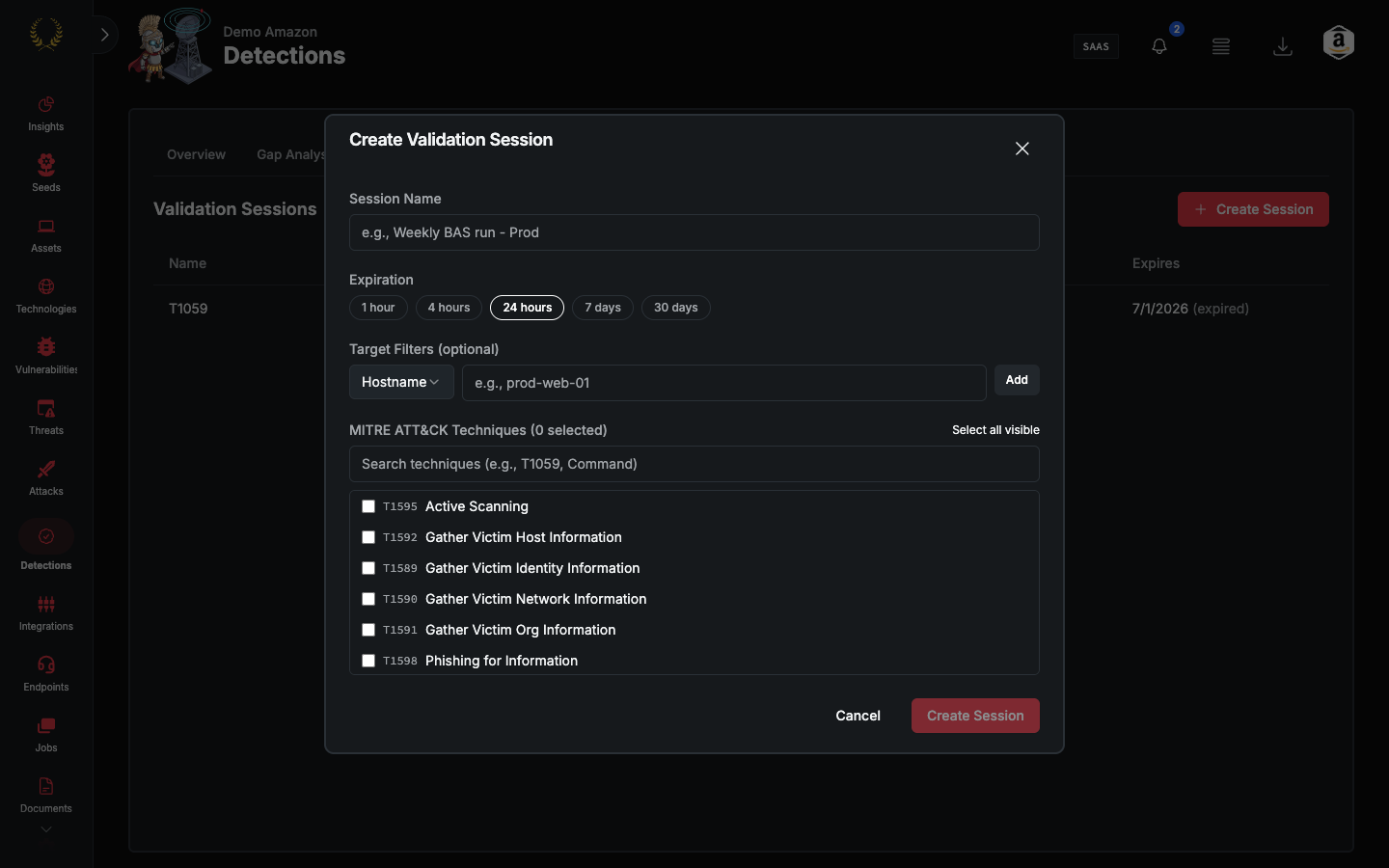Viewport: 1389px width, 868px height.
Task: Open the Assets page
Action: (46, 235)
